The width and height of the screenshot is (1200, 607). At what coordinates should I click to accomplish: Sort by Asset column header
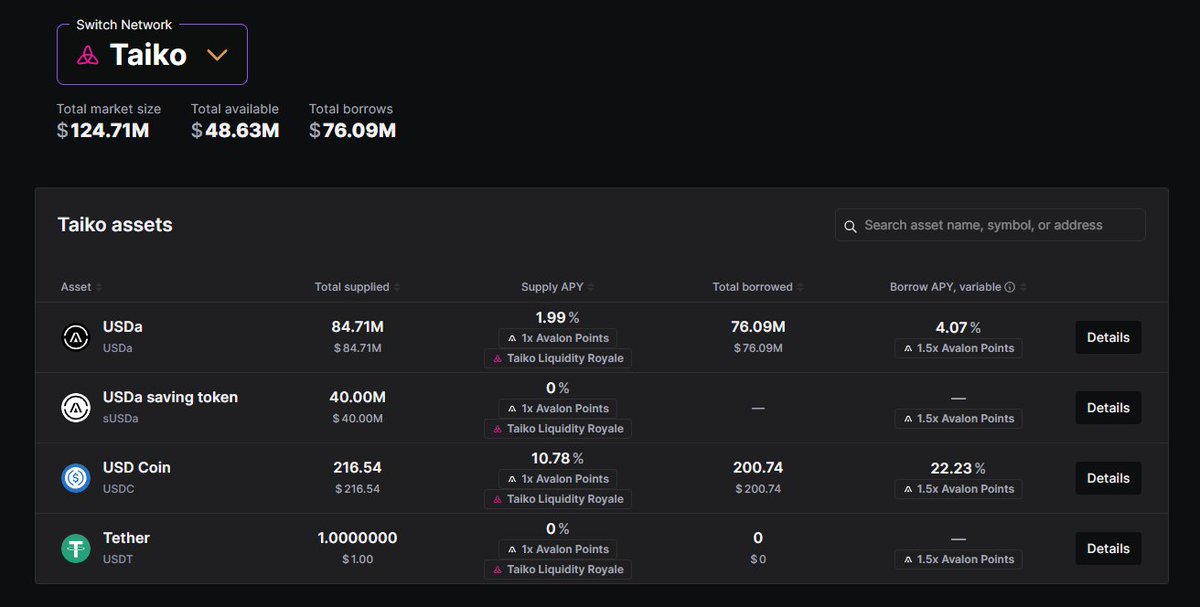click(81, 287)
